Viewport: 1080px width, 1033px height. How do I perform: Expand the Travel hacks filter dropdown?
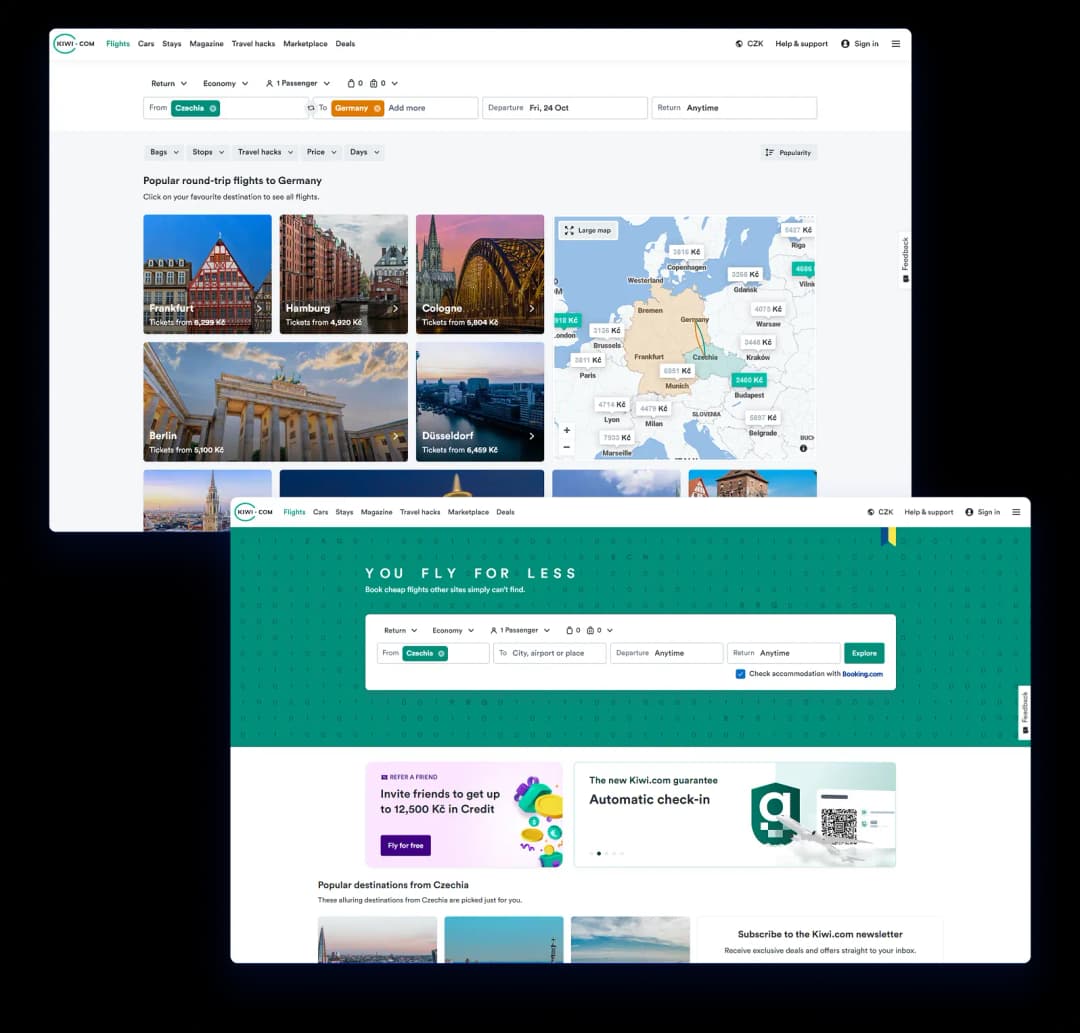265,152
